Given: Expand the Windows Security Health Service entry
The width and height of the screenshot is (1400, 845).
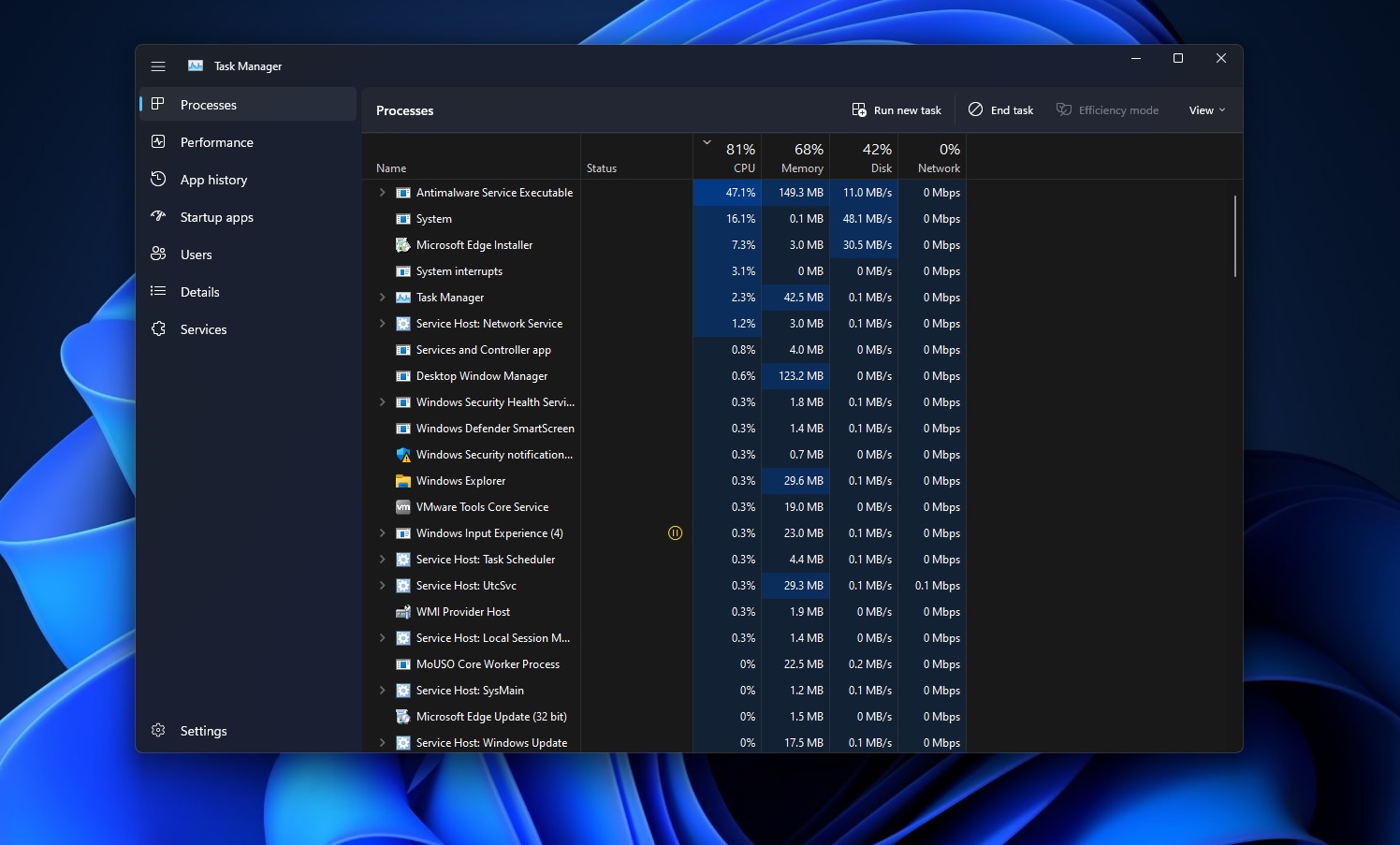Looking at the screenshot, I should click(x=382, y=401).
